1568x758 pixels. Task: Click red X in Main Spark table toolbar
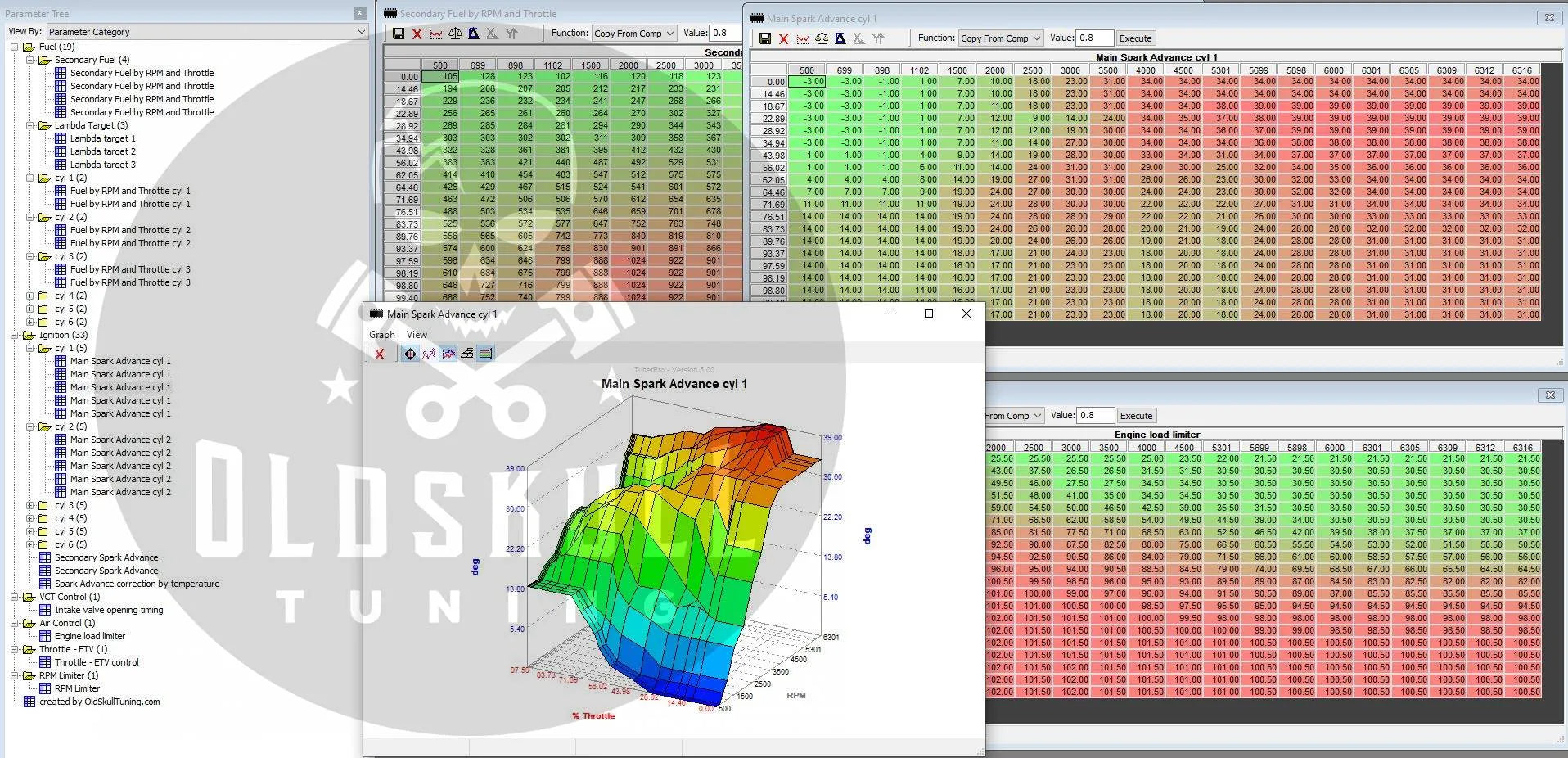pyautogui.click(x=784, y=38)
